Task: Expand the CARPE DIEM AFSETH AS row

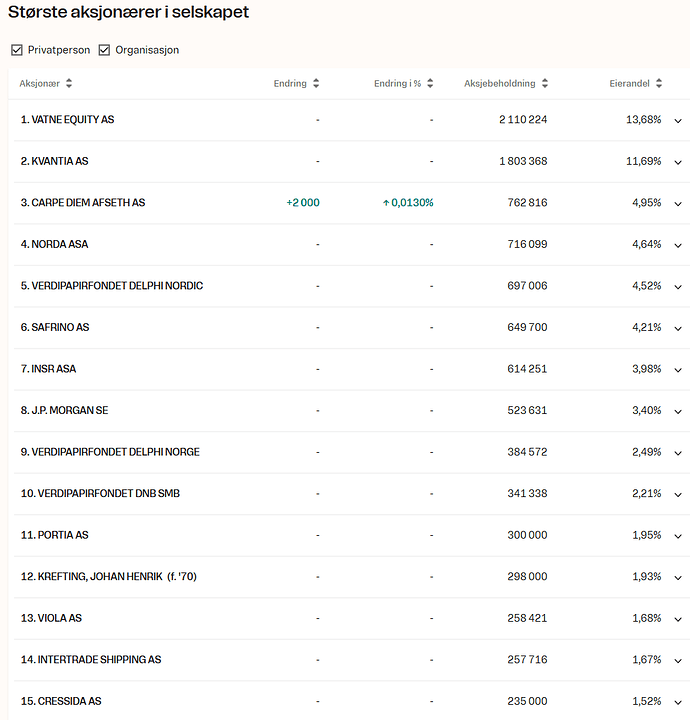Action: point(678,204)
